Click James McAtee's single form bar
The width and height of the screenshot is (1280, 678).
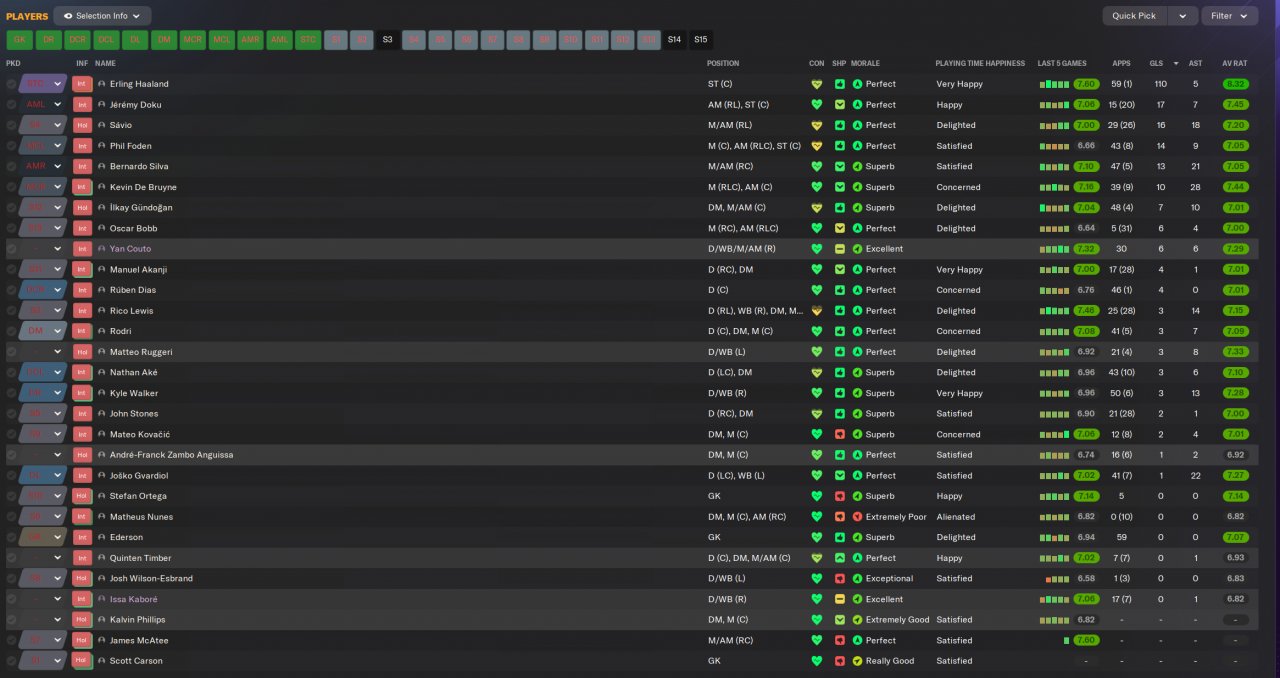[x=1067, y=641]
